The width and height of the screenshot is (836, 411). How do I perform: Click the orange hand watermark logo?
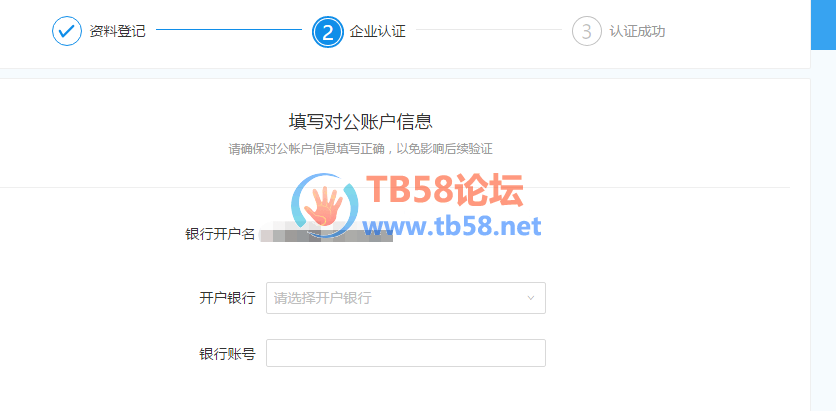pos(324,205)
